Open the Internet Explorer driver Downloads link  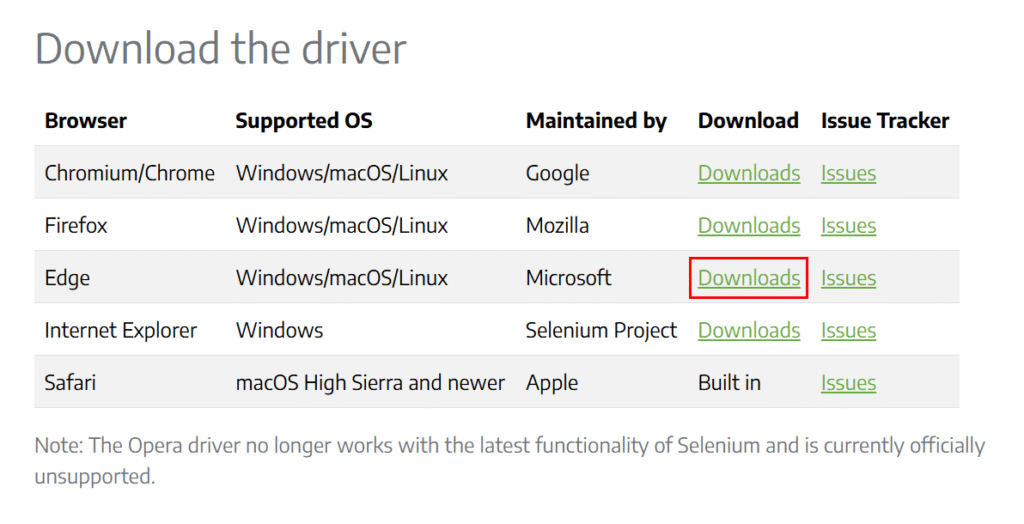[748, 330]
